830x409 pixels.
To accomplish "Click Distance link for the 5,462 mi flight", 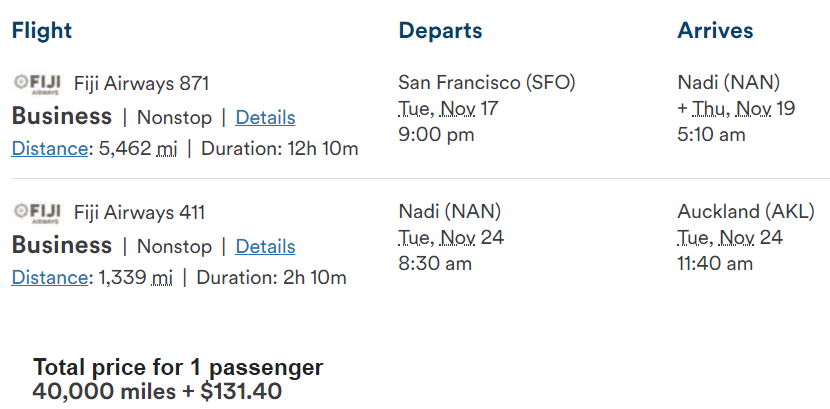I will 49,149.
